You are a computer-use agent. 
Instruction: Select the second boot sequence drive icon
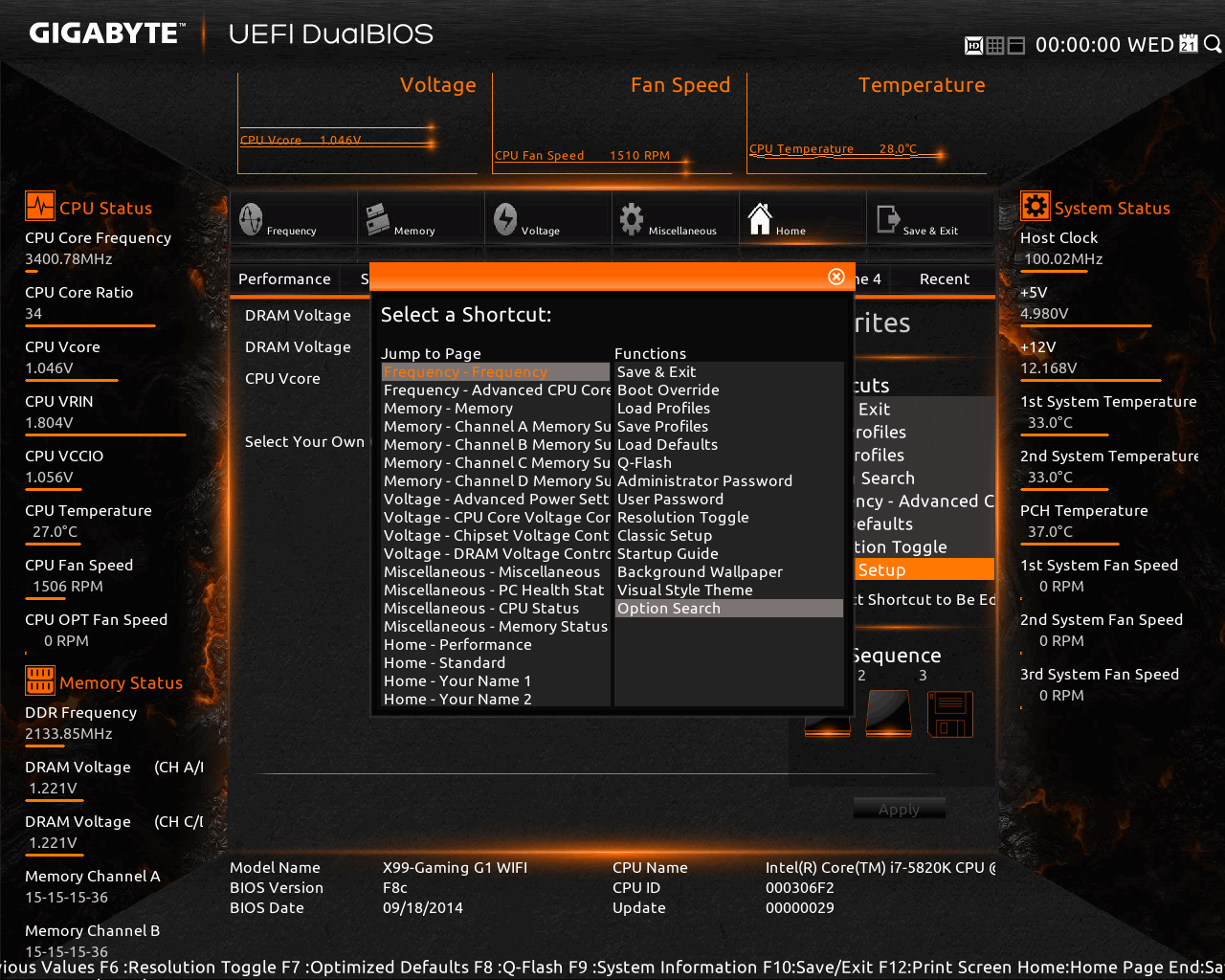coord(888,714)
